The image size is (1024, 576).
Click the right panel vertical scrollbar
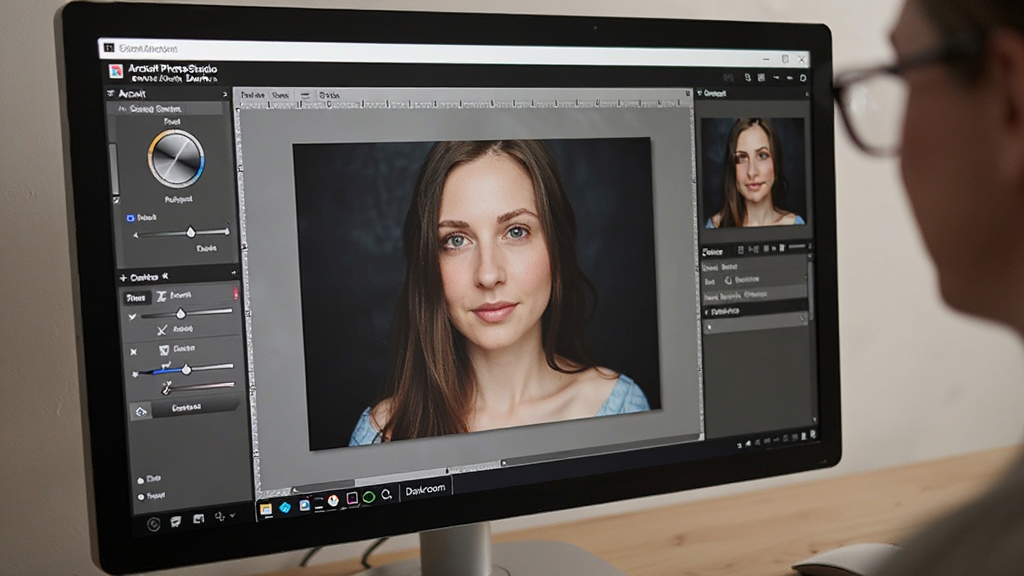point(811,291)
